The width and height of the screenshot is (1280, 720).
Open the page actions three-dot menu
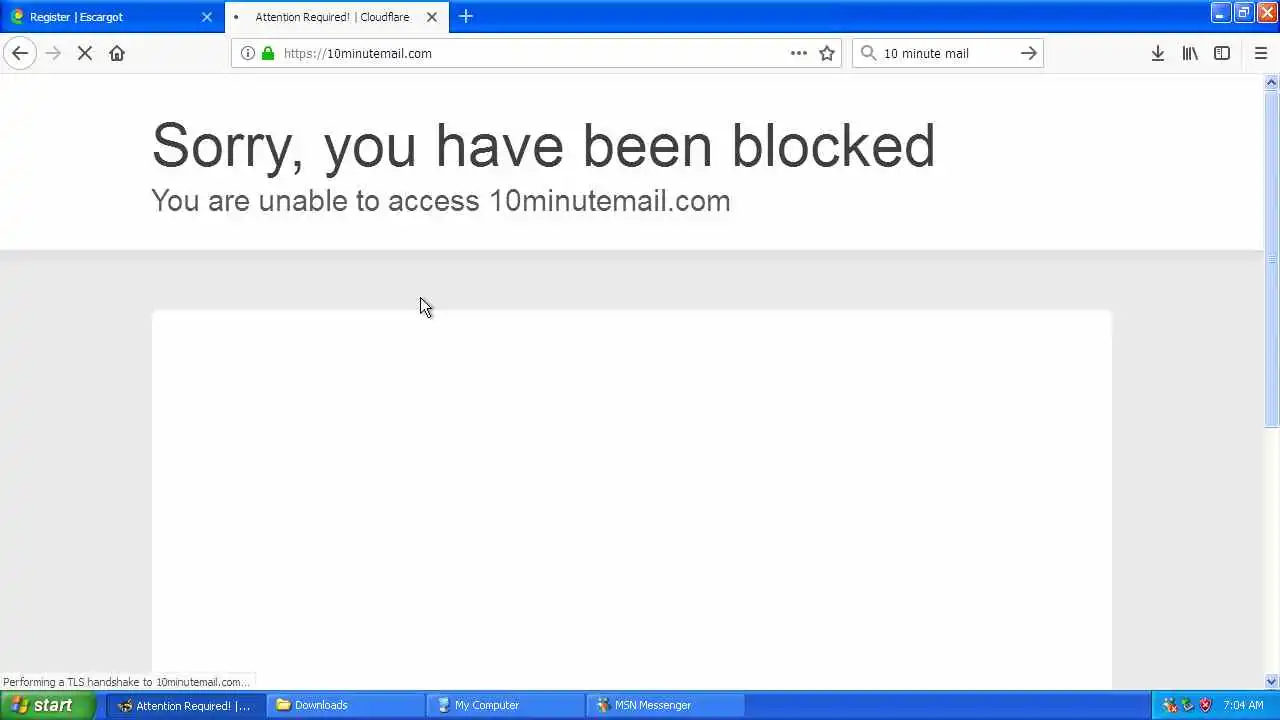[799, 53]
